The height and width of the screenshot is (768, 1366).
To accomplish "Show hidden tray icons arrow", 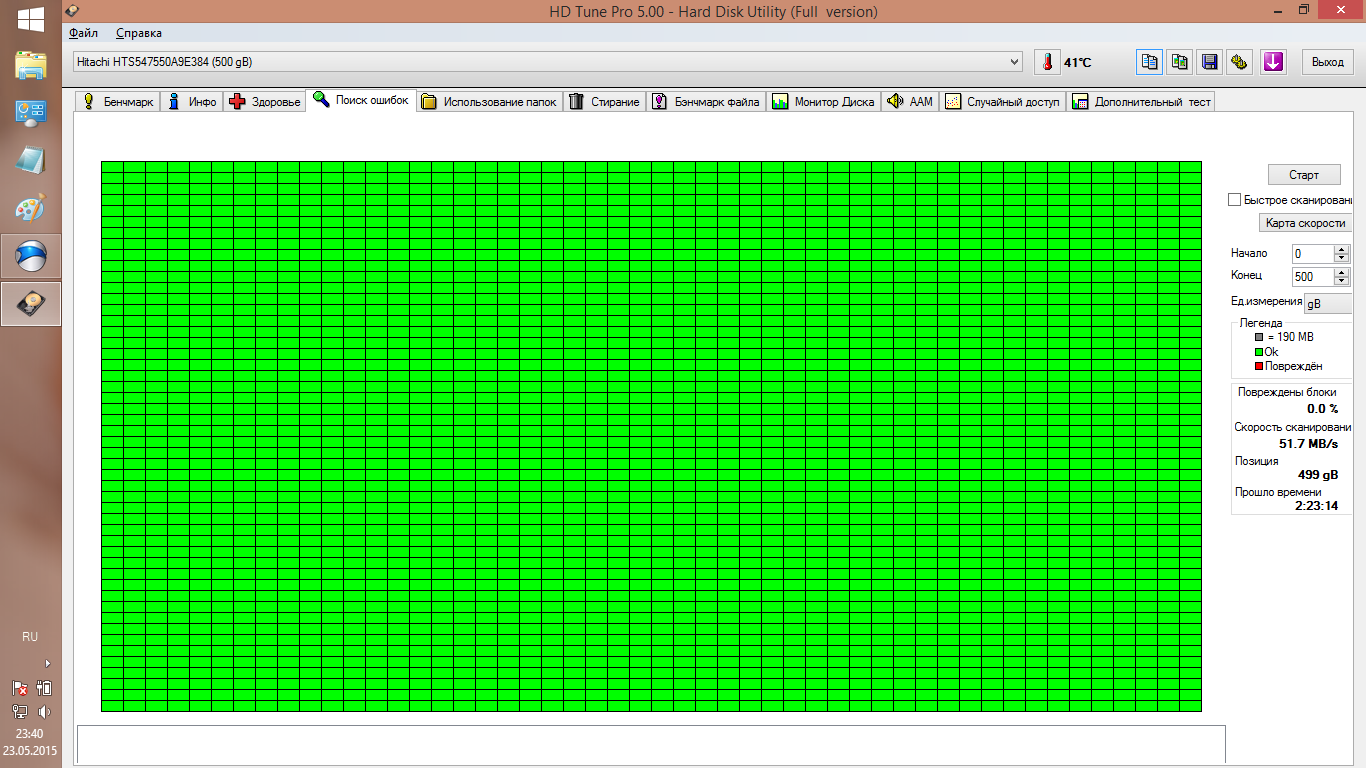I will click(x=47, y=663).
